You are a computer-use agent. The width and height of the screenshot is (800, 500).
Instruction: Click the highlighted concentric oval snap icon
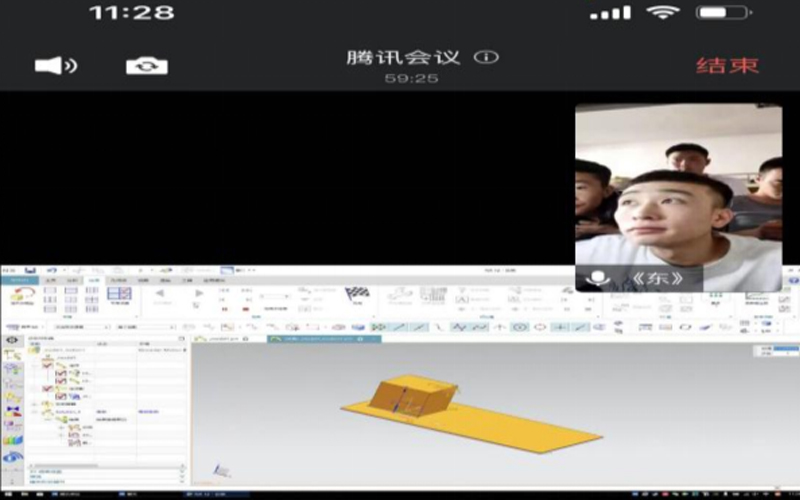coord(520,327)
